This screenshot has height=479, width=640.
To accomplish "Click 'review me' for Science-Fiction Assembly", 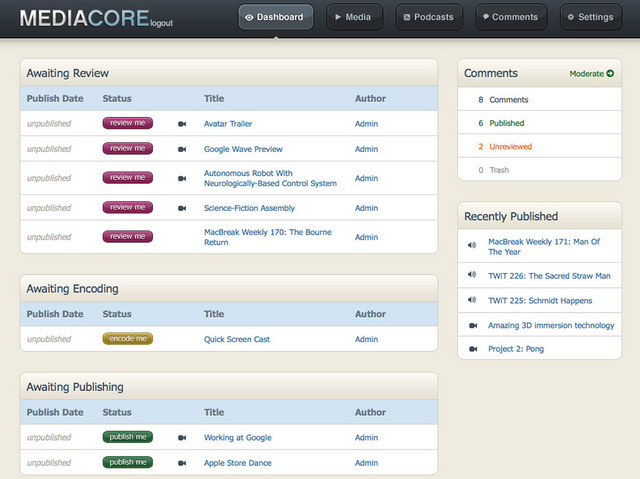I will (x=128, y=208).
